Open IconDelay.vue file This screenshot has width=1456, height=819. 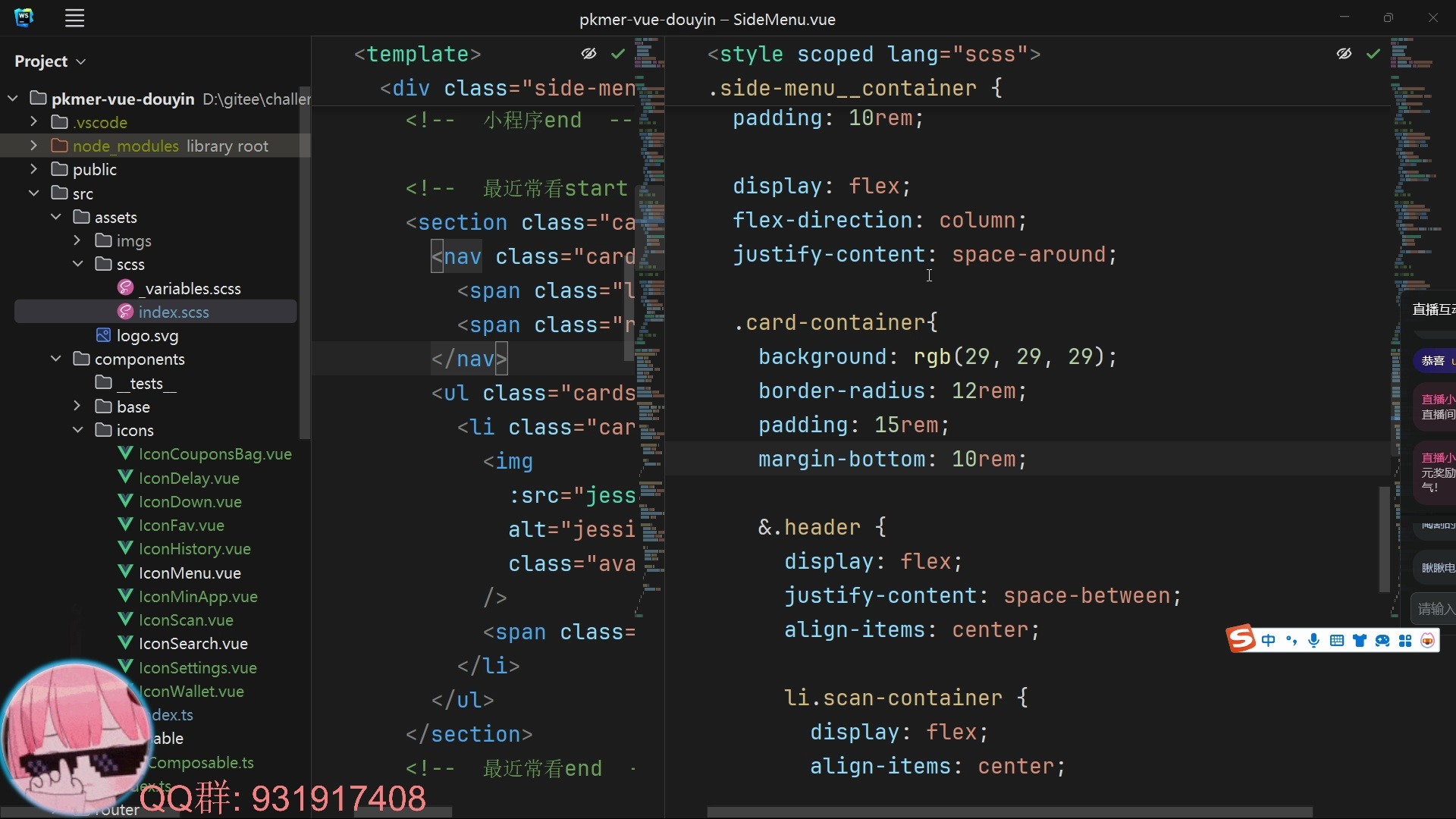(x=189, y=478)
